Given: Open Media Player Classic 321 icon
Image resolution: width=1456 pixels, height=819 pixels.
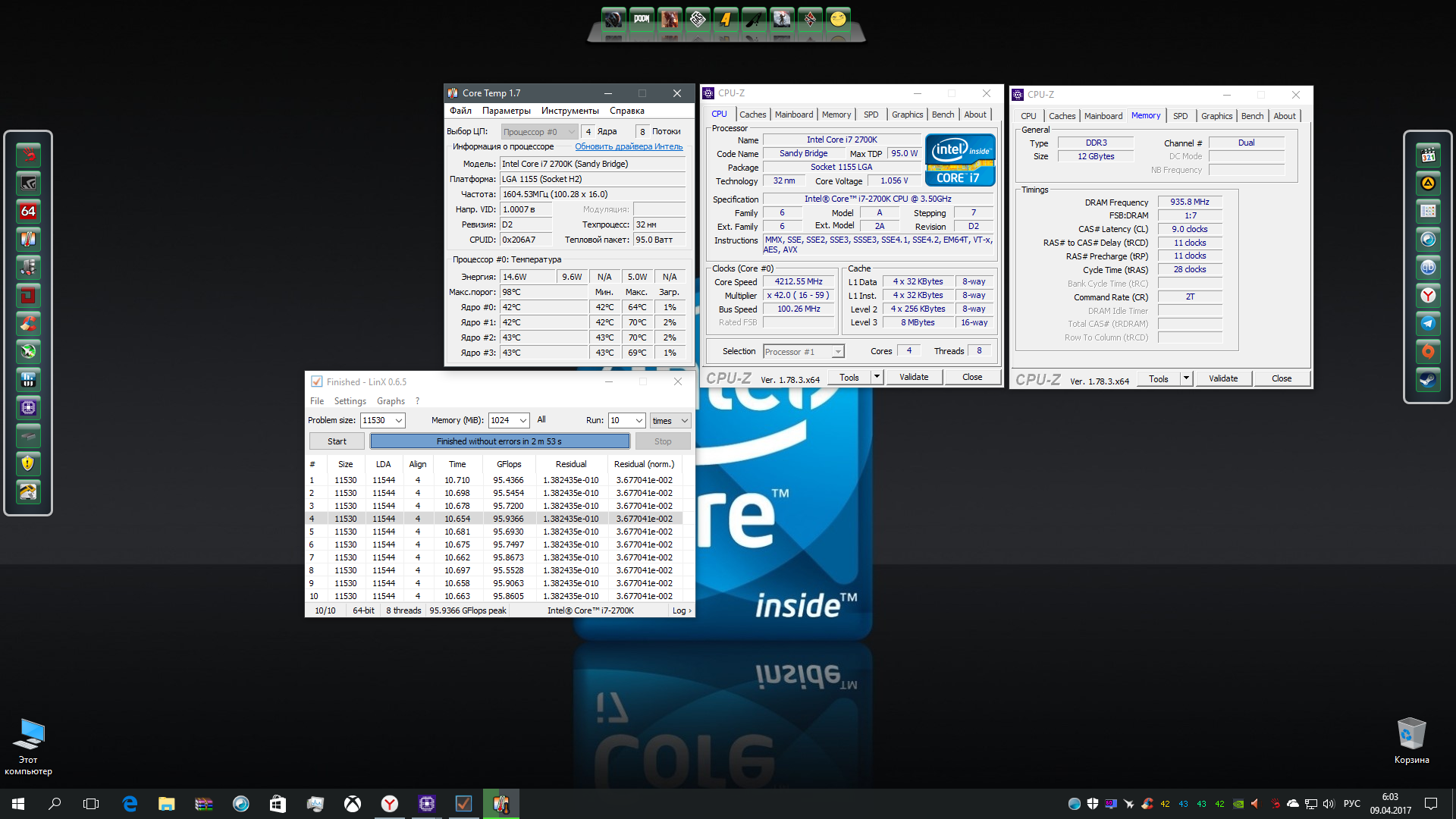Looking at the screenshot, I should click(1428, 155).
